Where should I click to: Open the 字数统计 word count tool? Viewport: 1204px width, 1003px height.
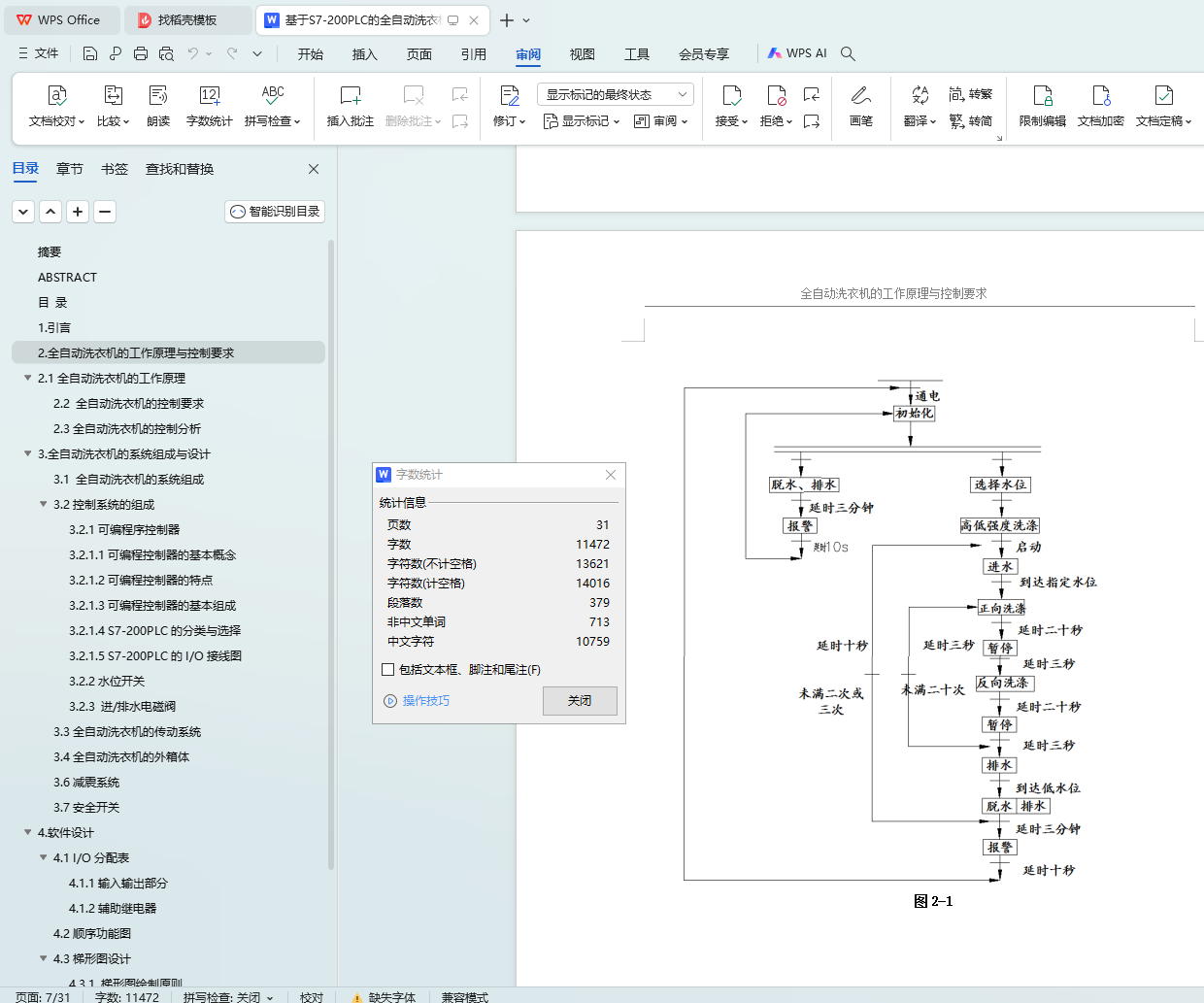point(209,96)
